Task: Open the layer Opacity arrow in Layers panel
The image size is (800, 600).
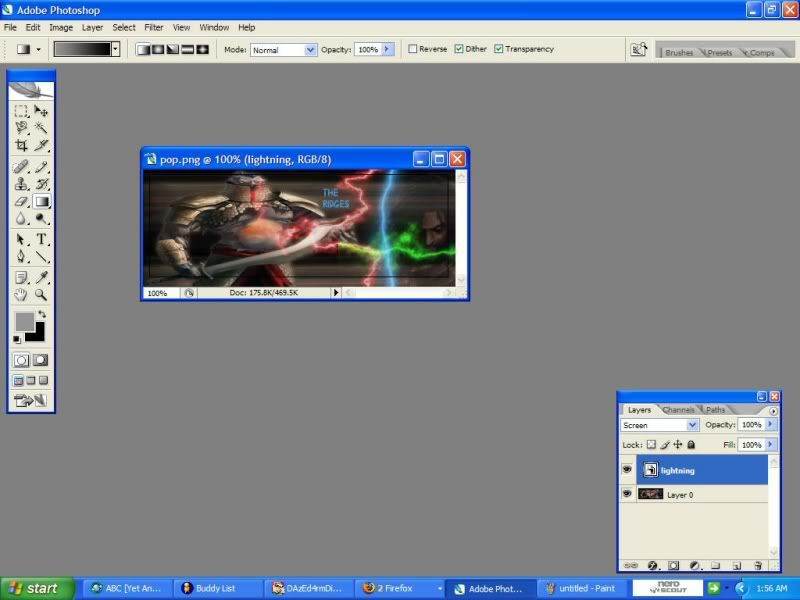Action: click(x=770, y=424)
